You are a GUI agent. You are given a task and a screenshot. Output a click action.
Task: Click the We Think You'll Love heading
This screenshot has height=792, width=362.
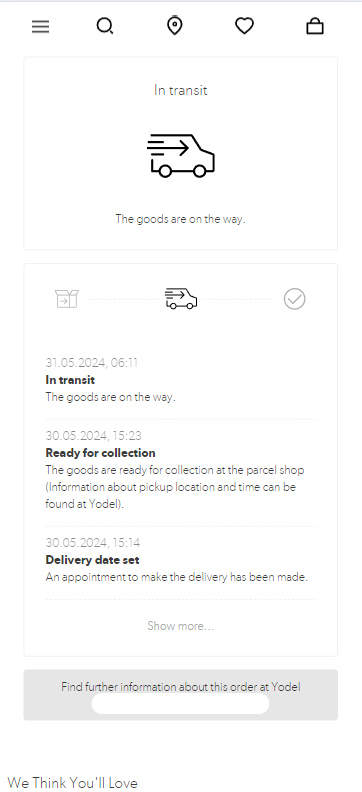coord(72,783)
